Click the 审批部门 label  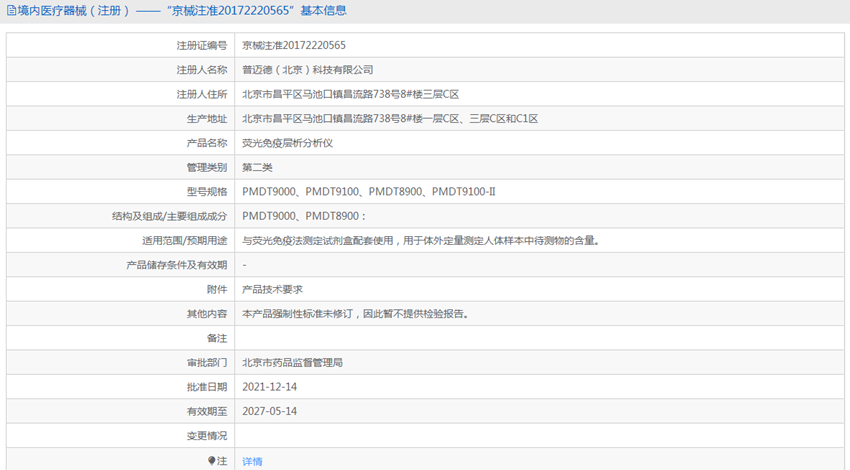pyautogui.click(x=207, y=363)
